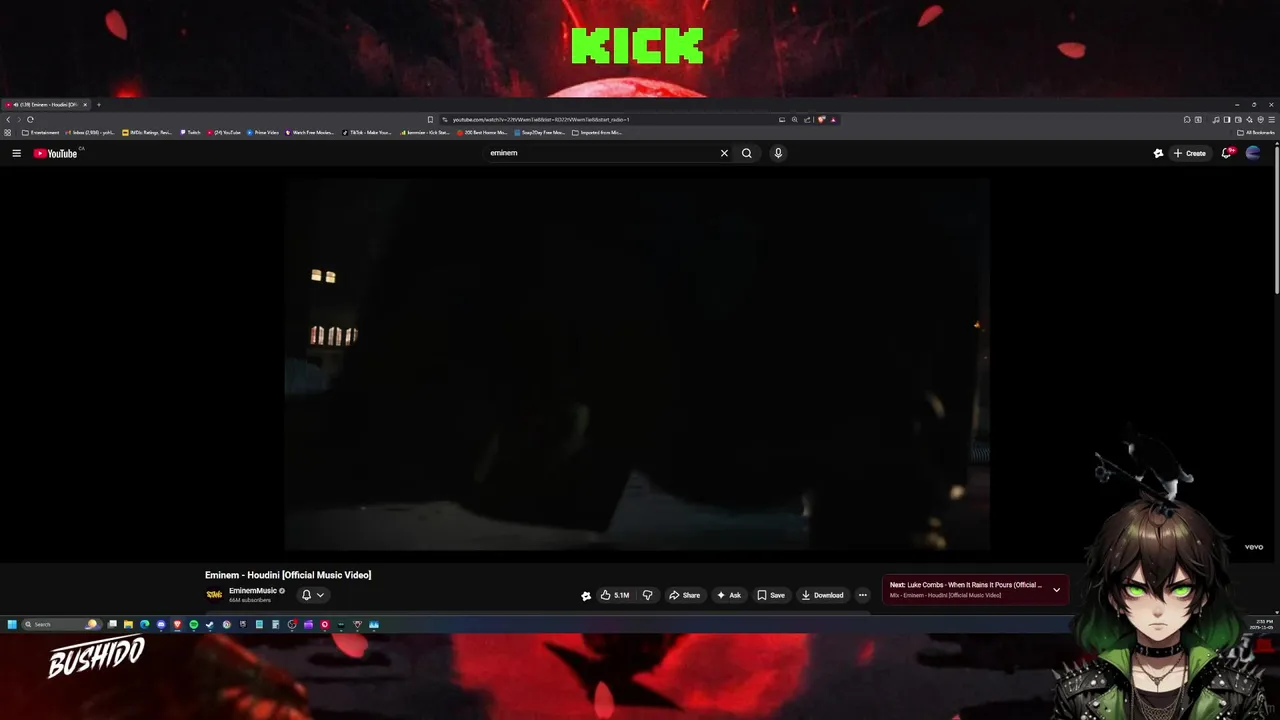Save video to a playlist

point(771,595)
